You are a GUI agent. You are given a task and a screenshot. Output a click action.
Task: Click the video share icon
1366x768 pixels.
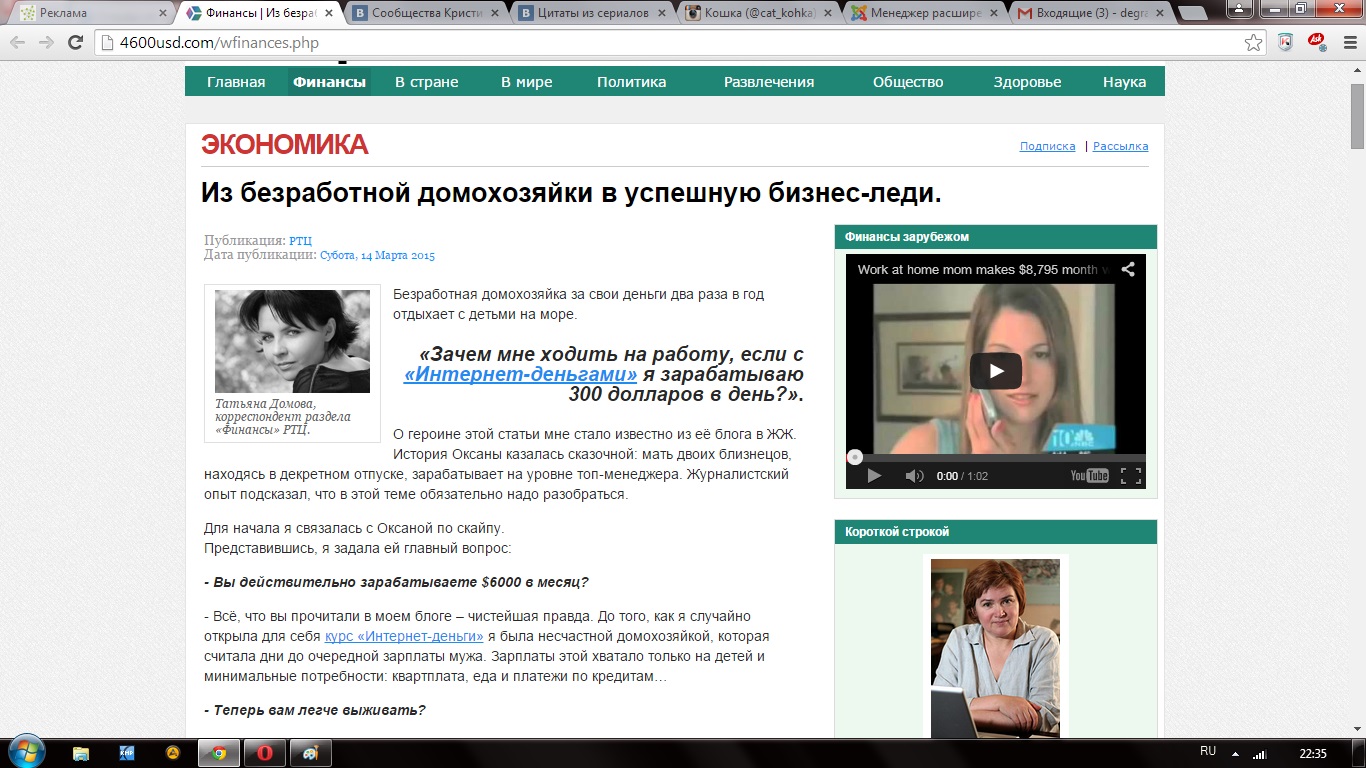coord(1127,269)
